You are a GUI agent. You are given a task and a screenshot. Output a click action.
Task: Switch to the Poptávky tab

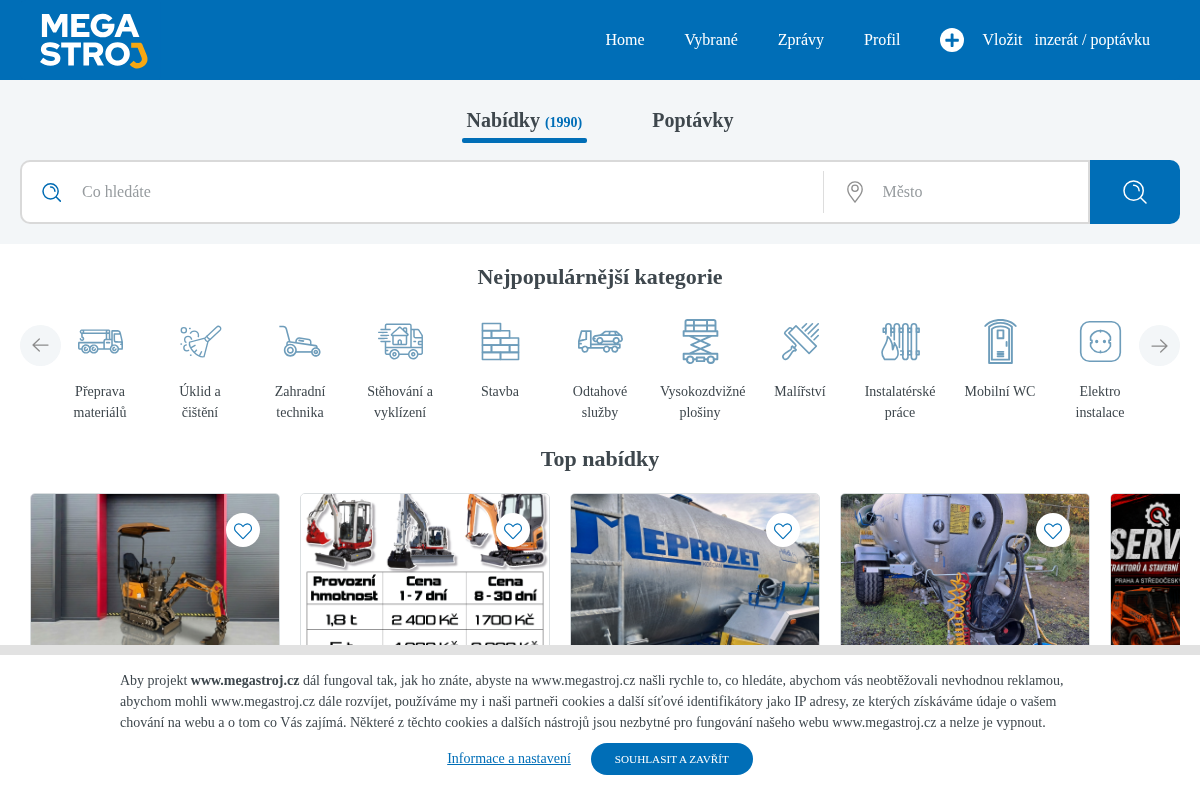(x=693, y=120)
